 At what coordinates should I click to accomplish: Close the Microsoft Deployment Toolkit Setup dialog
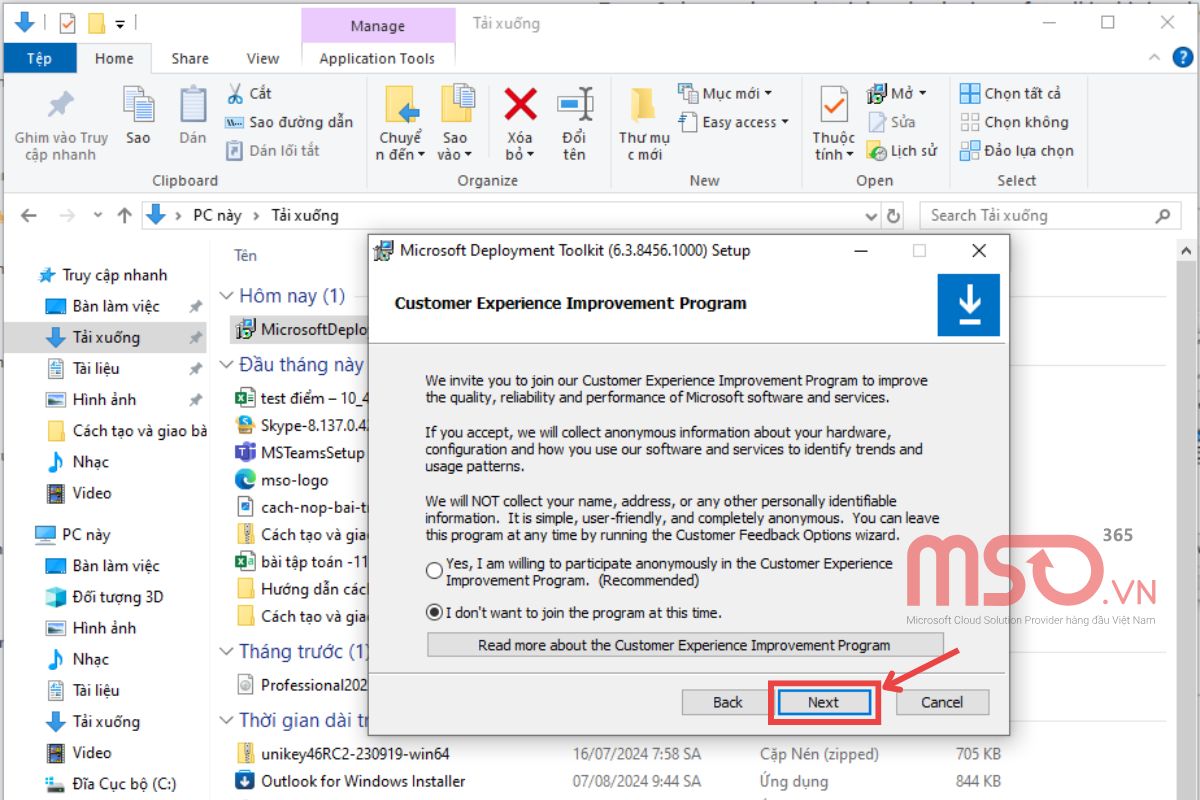(979, 250)
